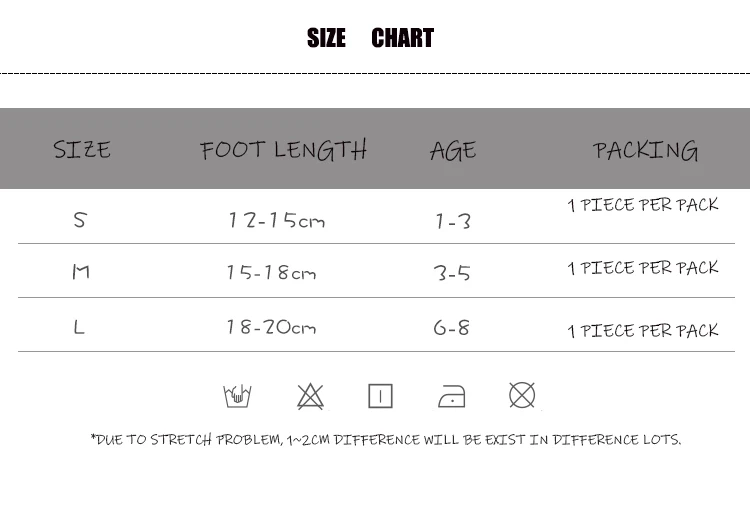
Task: Click the 18-20cm foot length value
Action: tap(271, 327)
